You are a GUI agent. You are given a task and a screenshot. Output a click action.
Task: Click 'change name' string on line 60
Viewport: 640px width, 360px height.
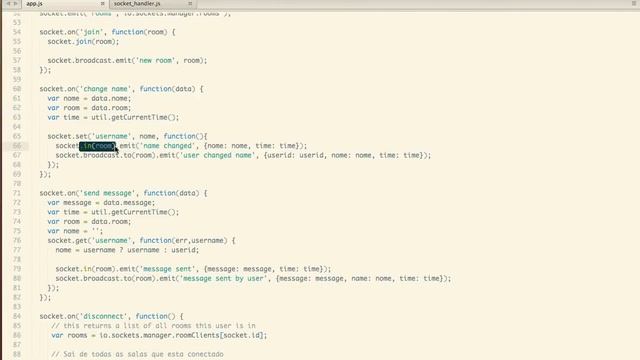point(107,89)
